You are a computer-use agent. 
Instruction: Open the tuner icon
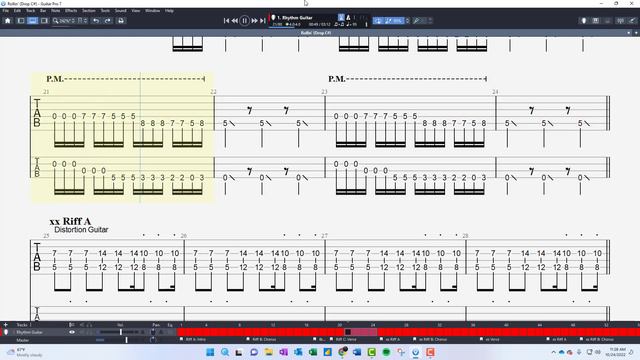[x=416, y=20]
